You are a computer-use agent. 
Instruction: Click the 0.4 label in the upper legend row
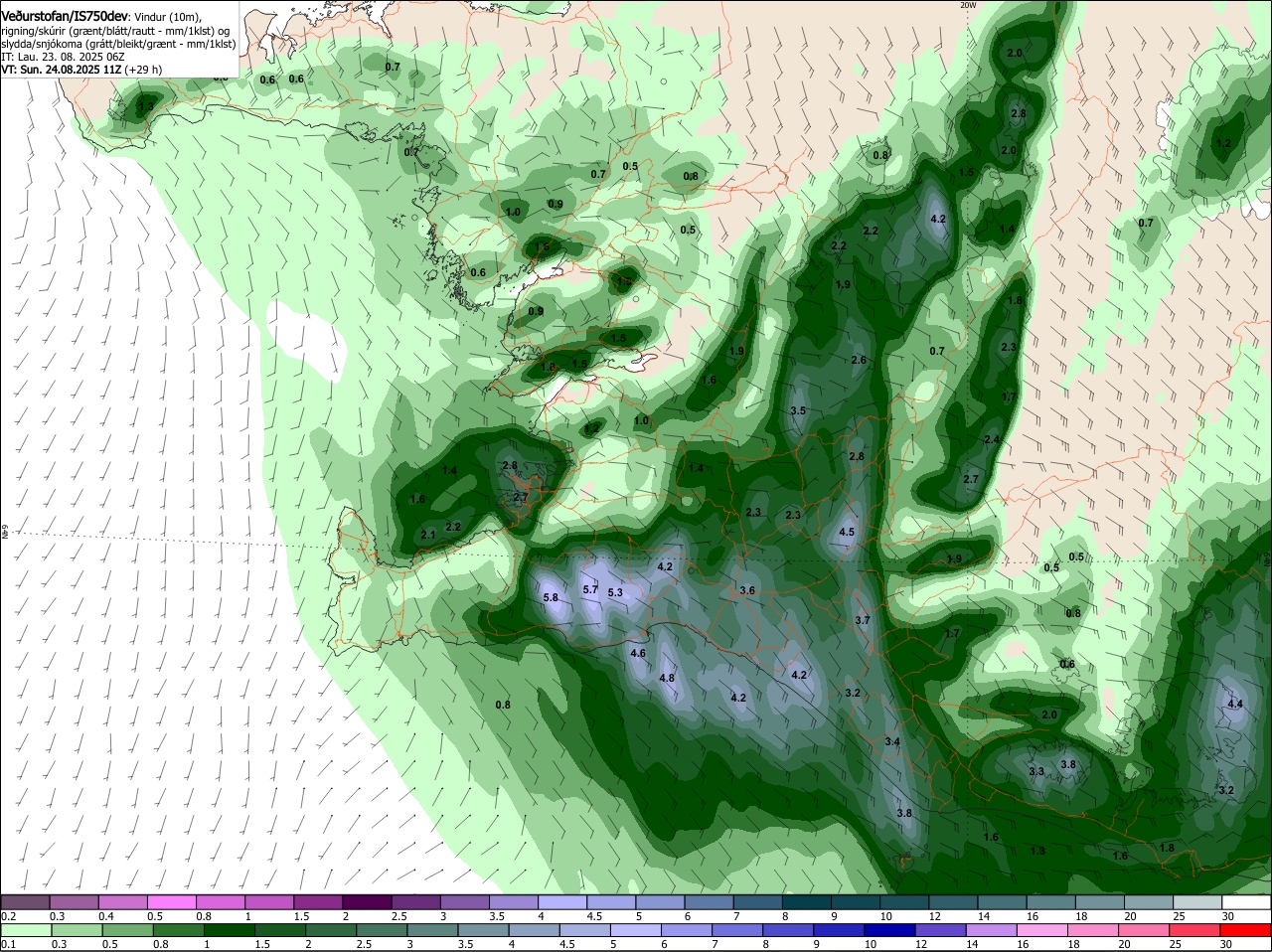(x=106, y=916)
